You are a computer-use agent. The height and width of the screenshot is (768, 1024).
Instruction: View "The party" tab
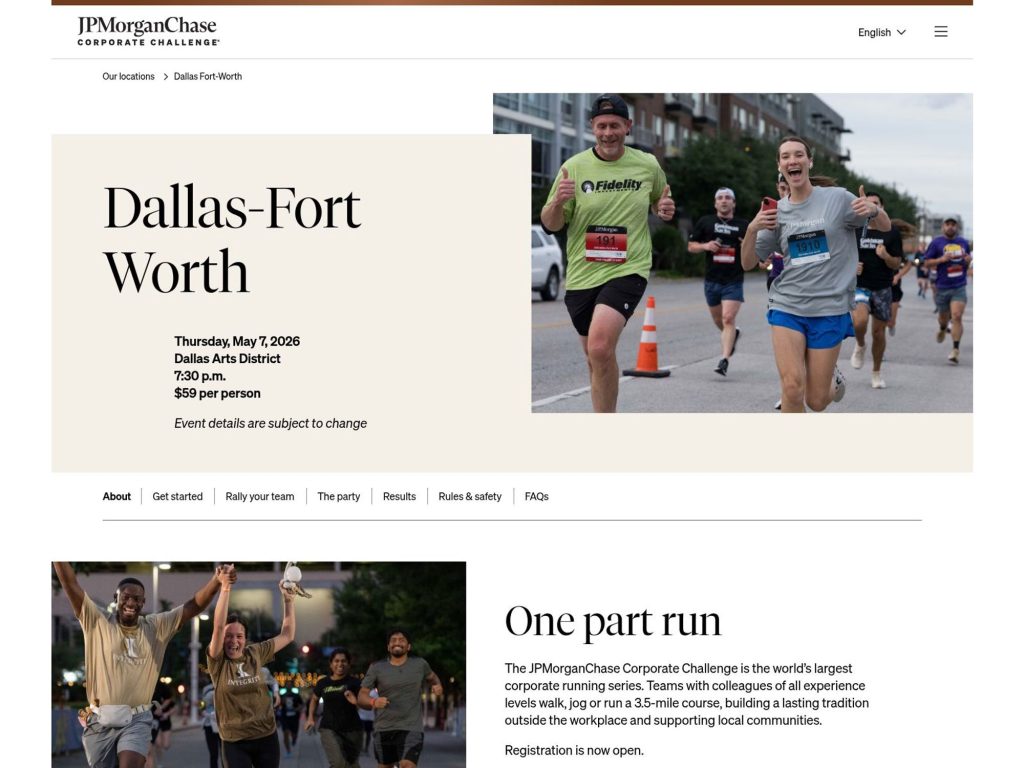(x=339, y=496)
